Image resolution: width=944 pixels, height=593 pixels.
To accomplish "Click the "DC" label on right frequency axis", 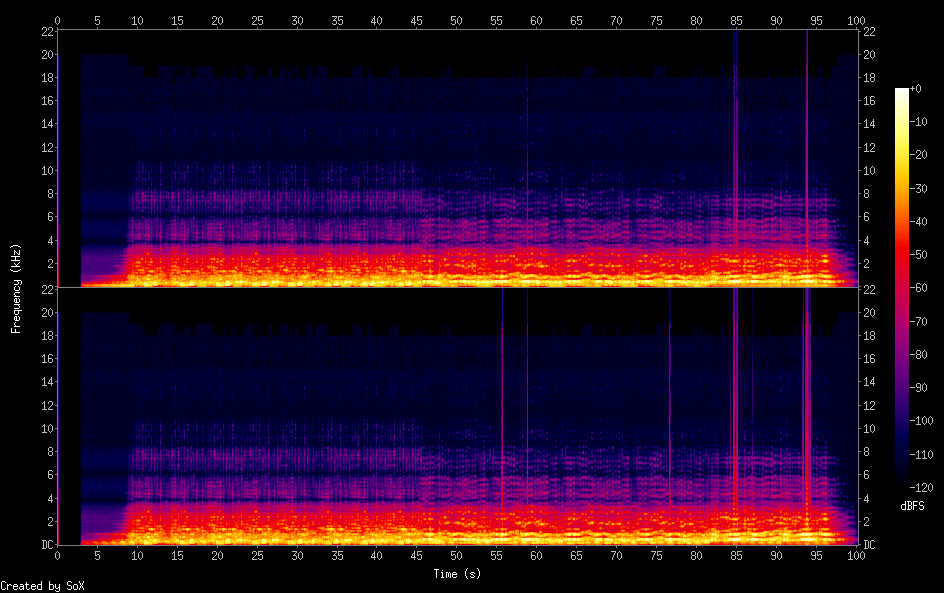I will click(869, 545).
